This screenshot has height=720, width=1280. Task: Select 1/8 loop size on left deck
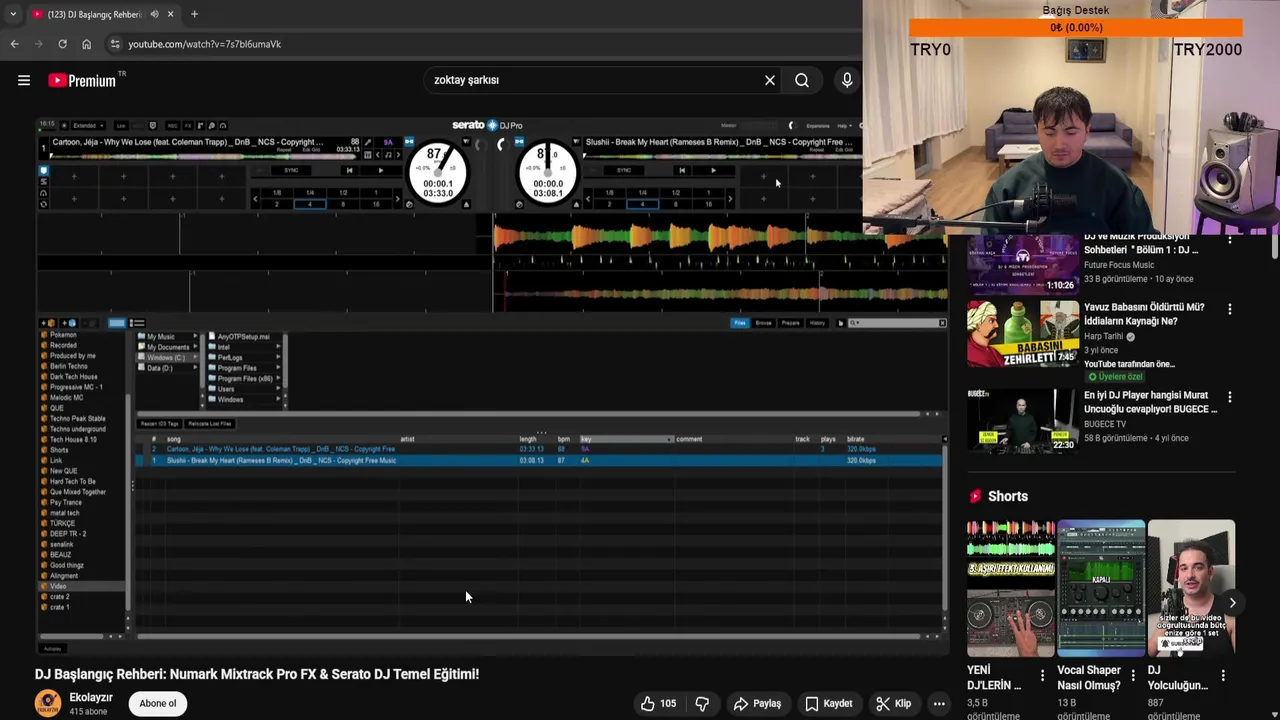point(277,192)
